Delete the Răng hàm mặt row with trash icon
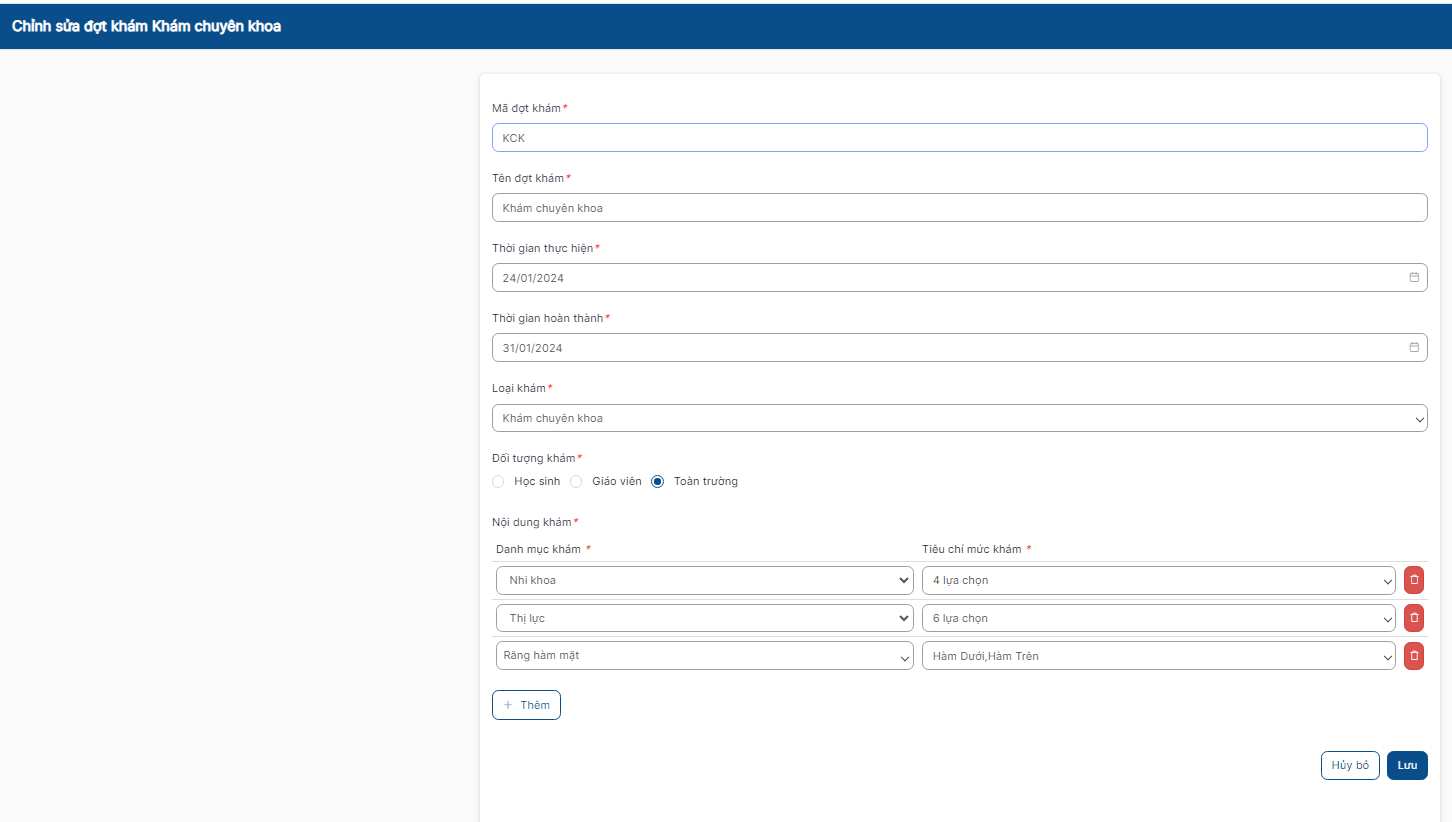 pyautogui.click(x=1414, y=656)
